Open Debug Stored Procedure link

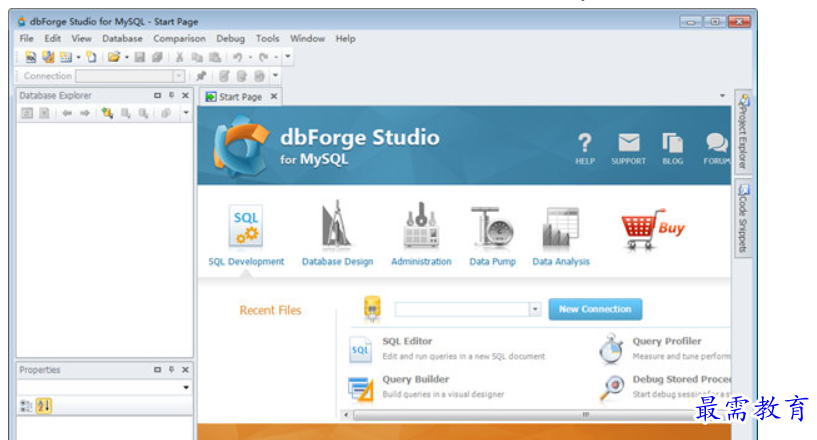[x=682, y=380]
